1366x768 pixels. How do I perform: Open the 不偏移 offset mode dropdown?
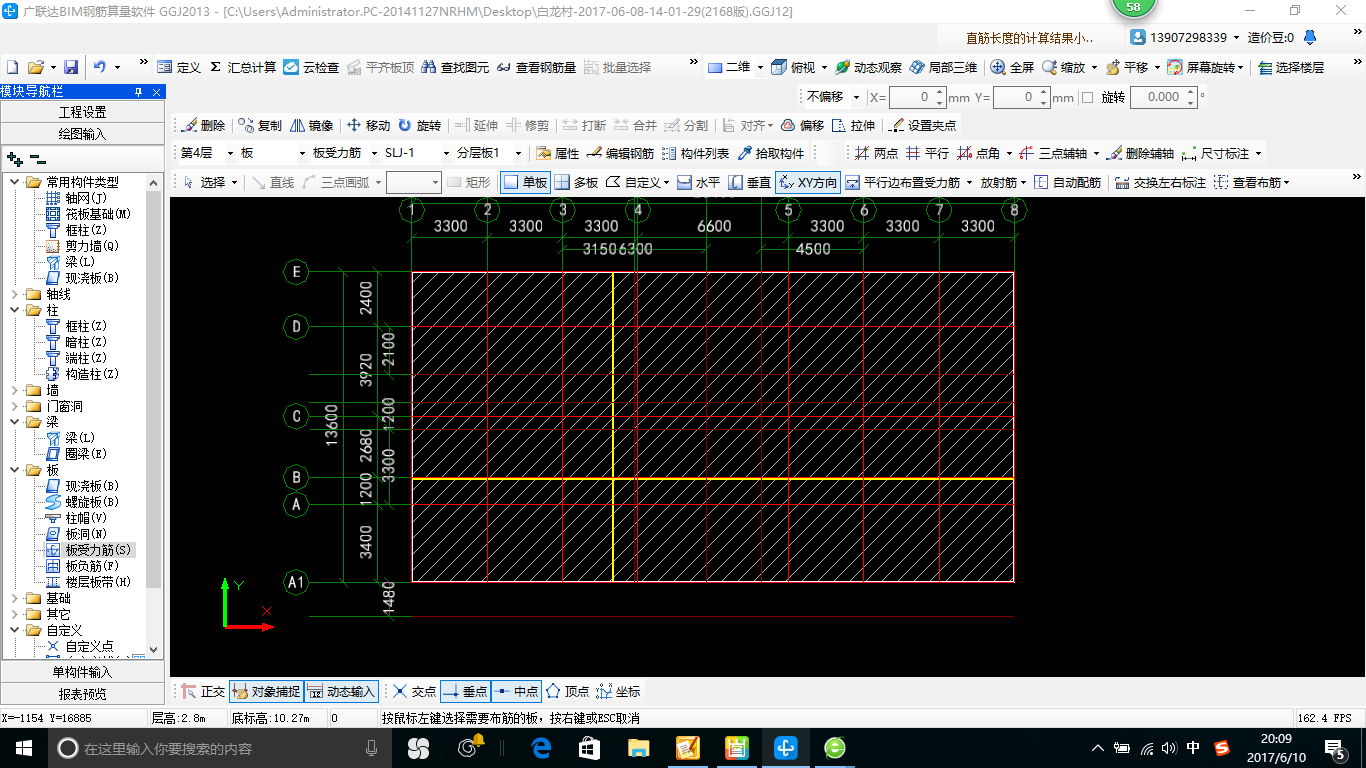857,98
